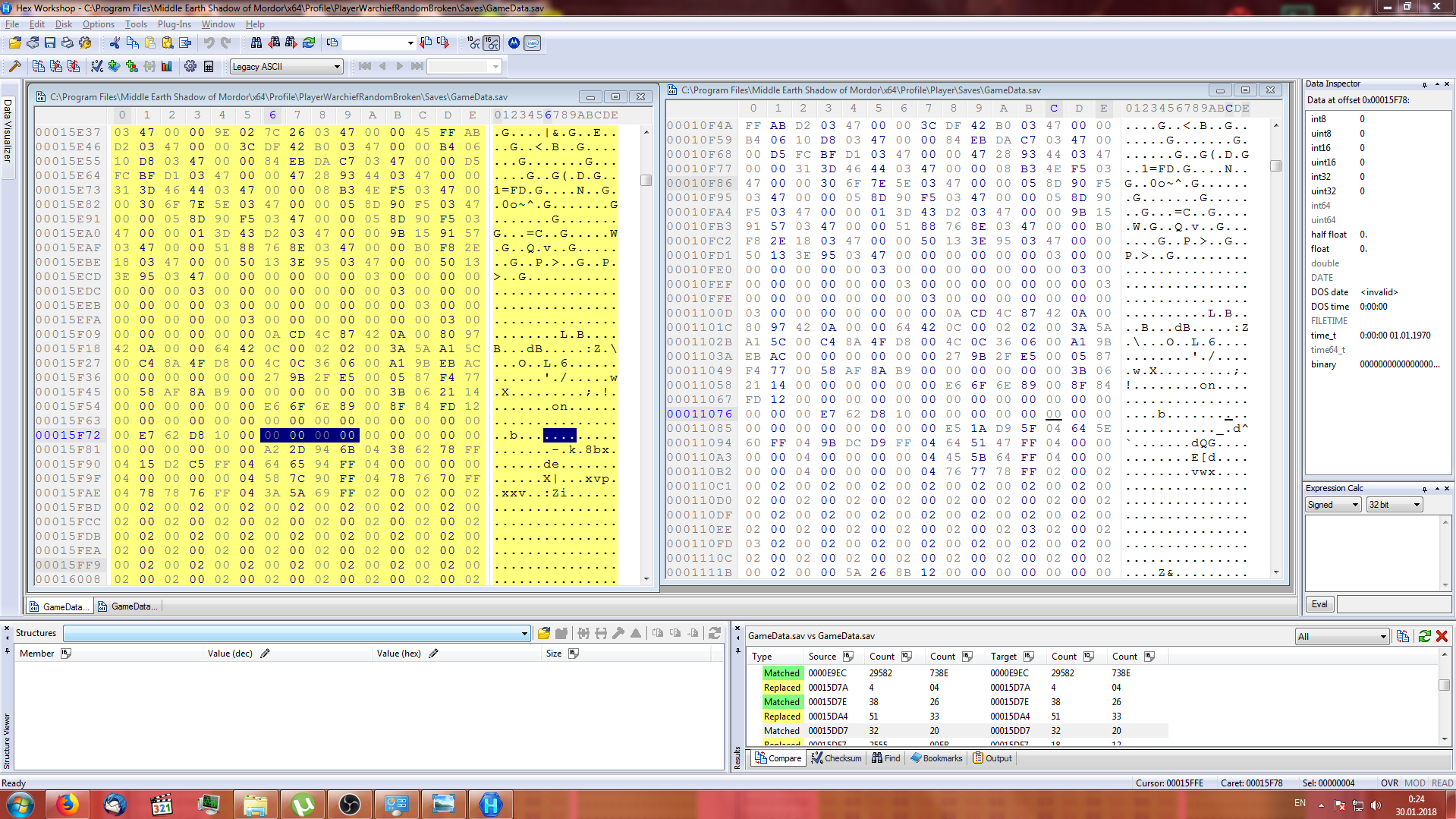Toggle edit icon for Value (hex) column
This screenshot has width=1456, height=819.
click(x=433, y=654)
